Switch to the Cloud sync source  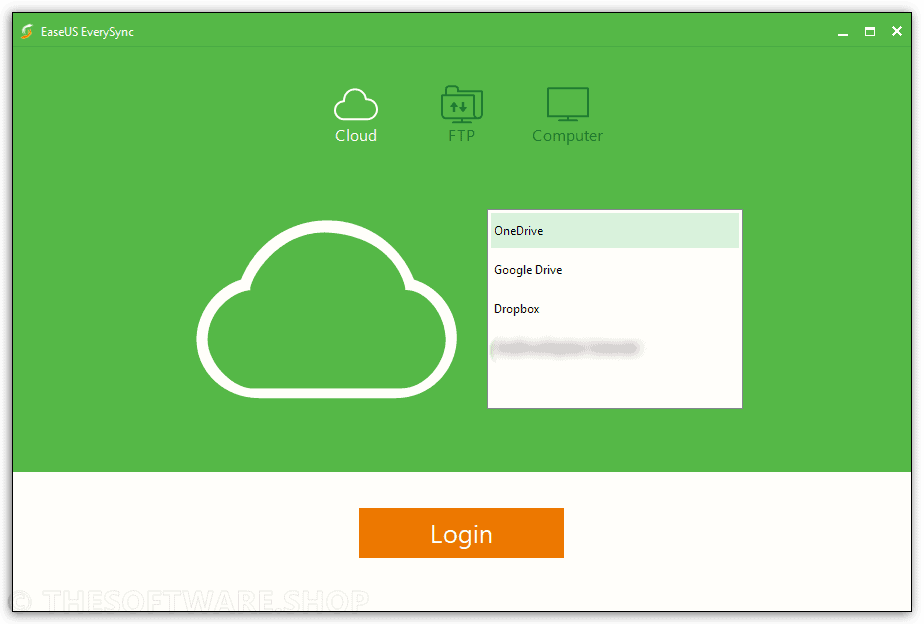[x=355, y=116]
